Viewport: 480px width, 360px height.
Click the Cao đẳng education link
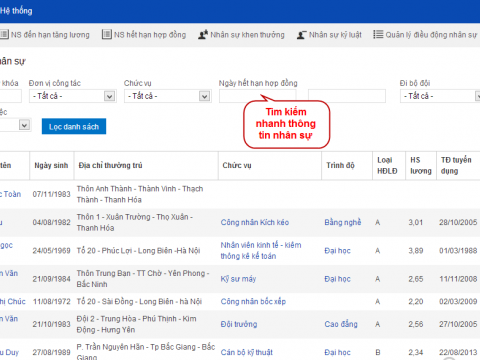pos(341,324)
